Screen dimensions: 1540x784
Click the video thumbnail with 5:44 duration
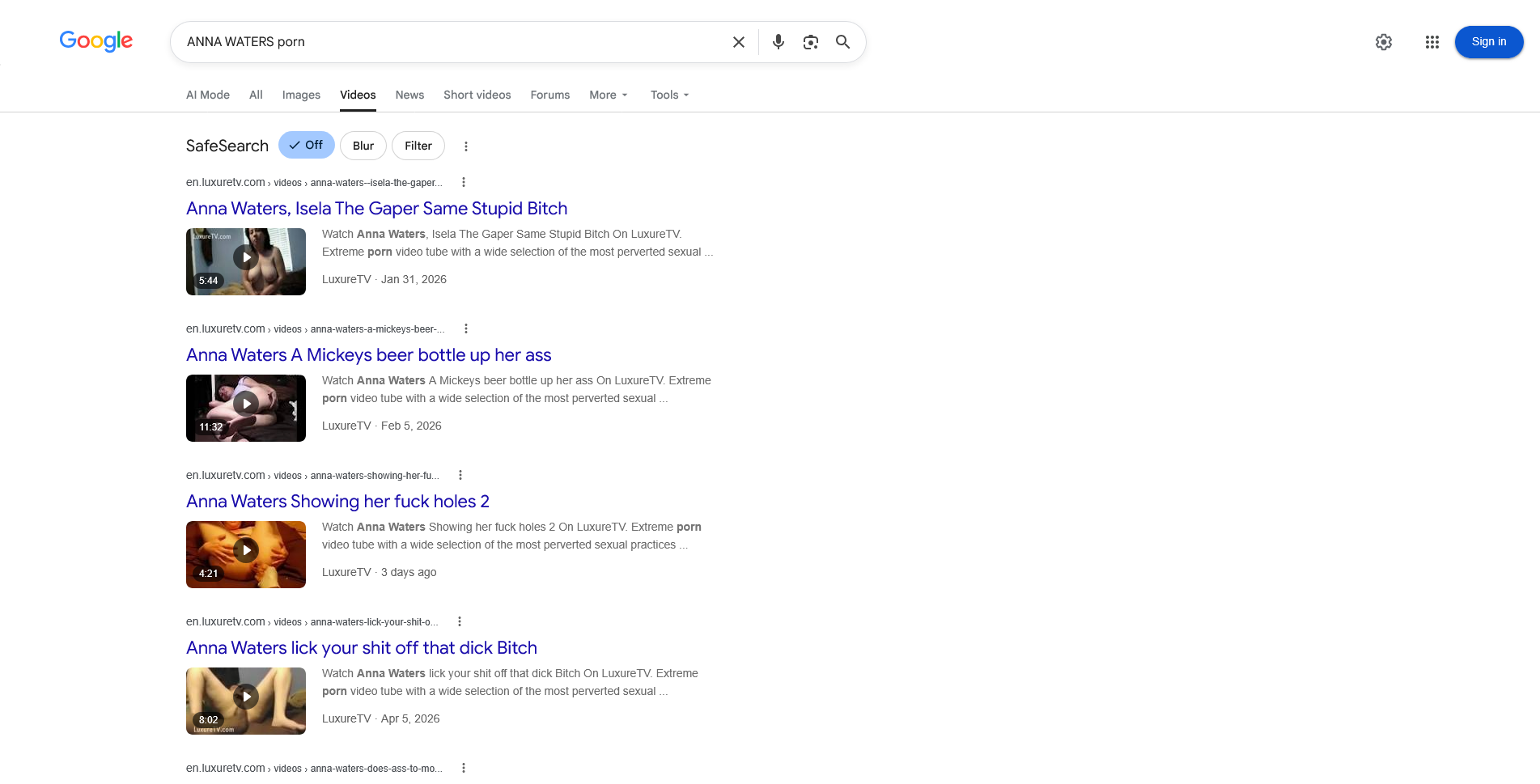coord(246,261)
